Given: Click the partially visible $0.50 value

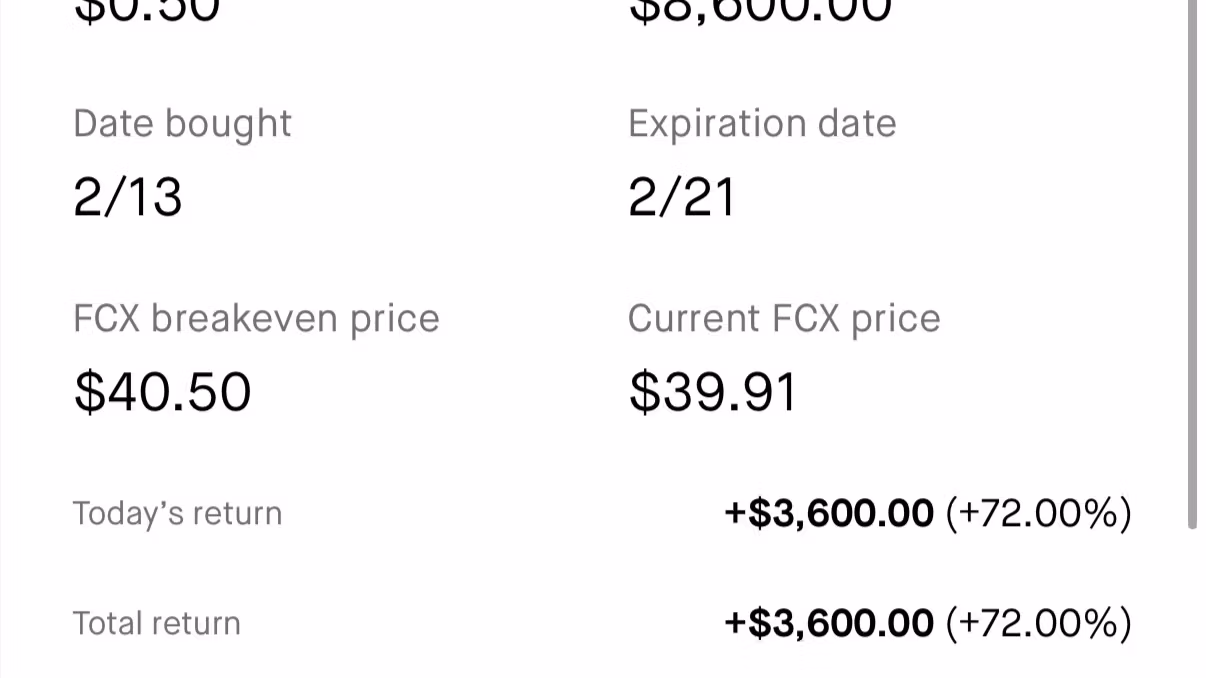Looking at the screenshot, I should [147, 10].
